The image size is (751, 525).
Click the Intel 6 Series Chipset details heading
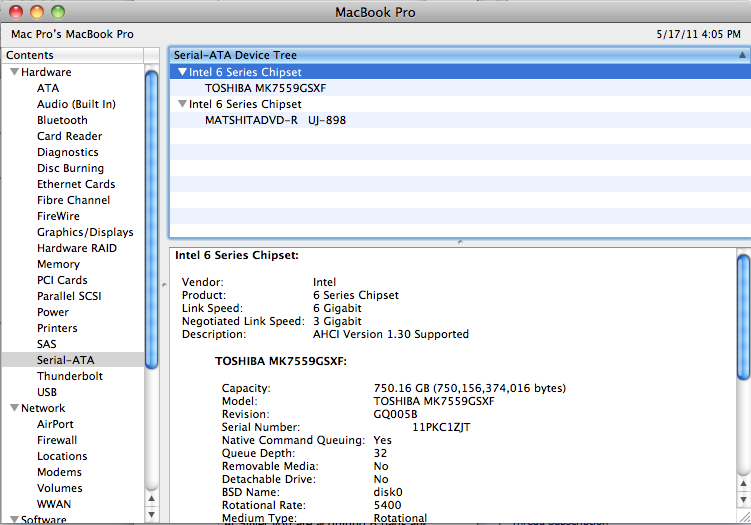pos(237,255)
